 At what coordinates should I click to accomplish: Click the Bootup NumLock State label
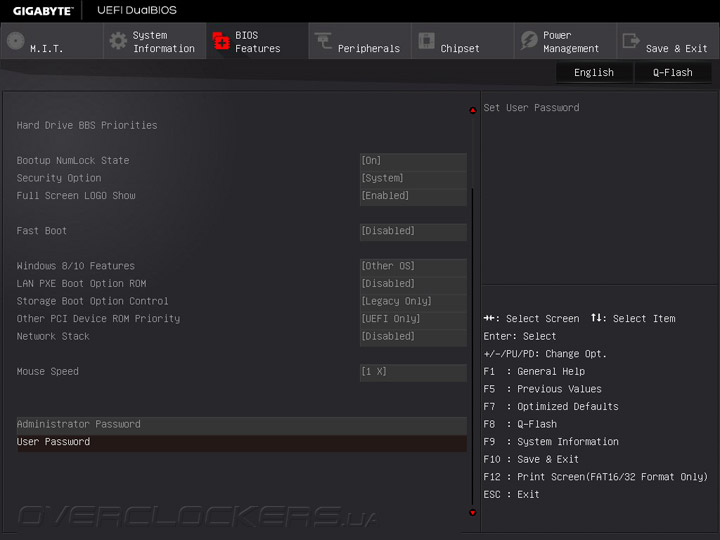73,161
